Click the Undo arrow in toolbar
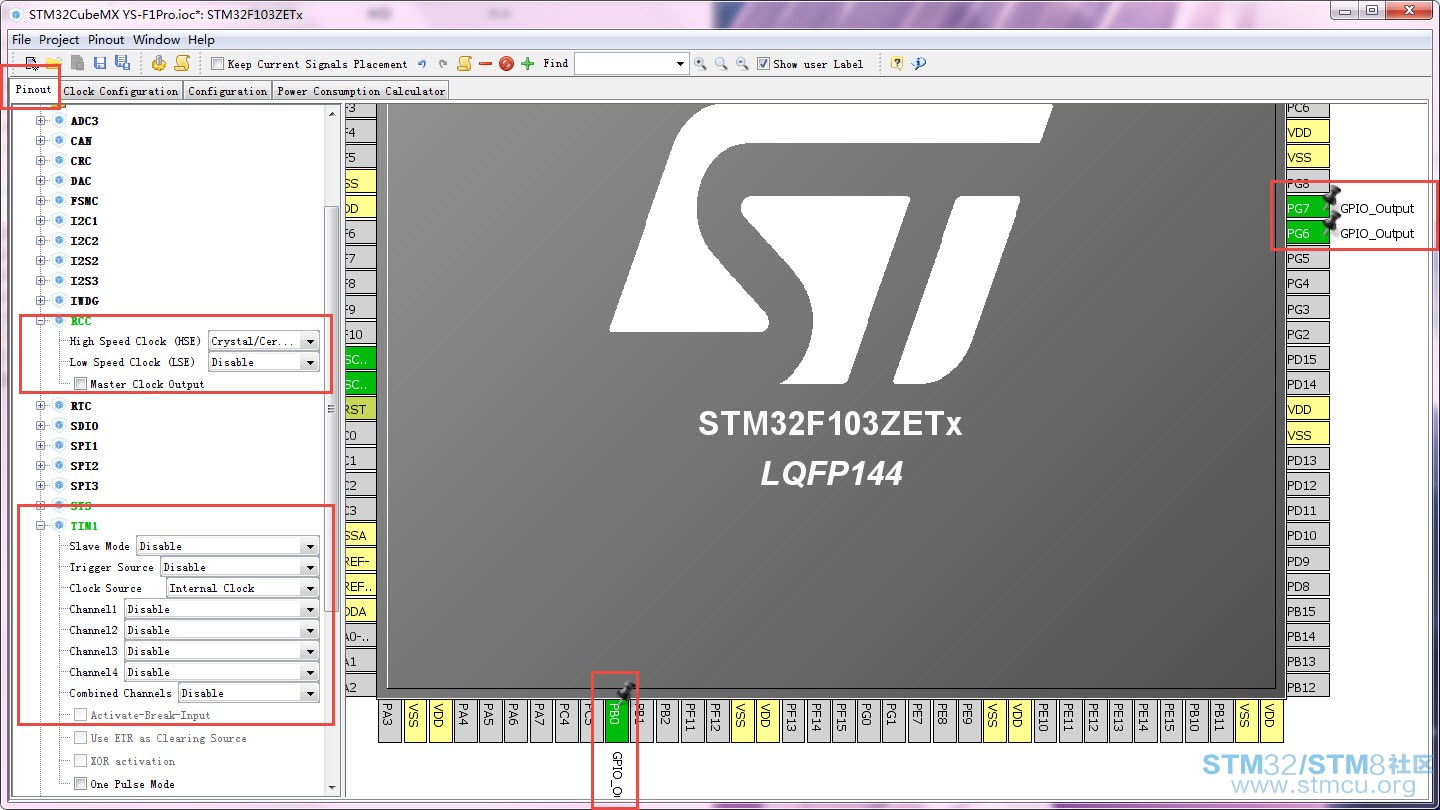Viewport: 1440px width, 810px height. [x=422, y=64]
